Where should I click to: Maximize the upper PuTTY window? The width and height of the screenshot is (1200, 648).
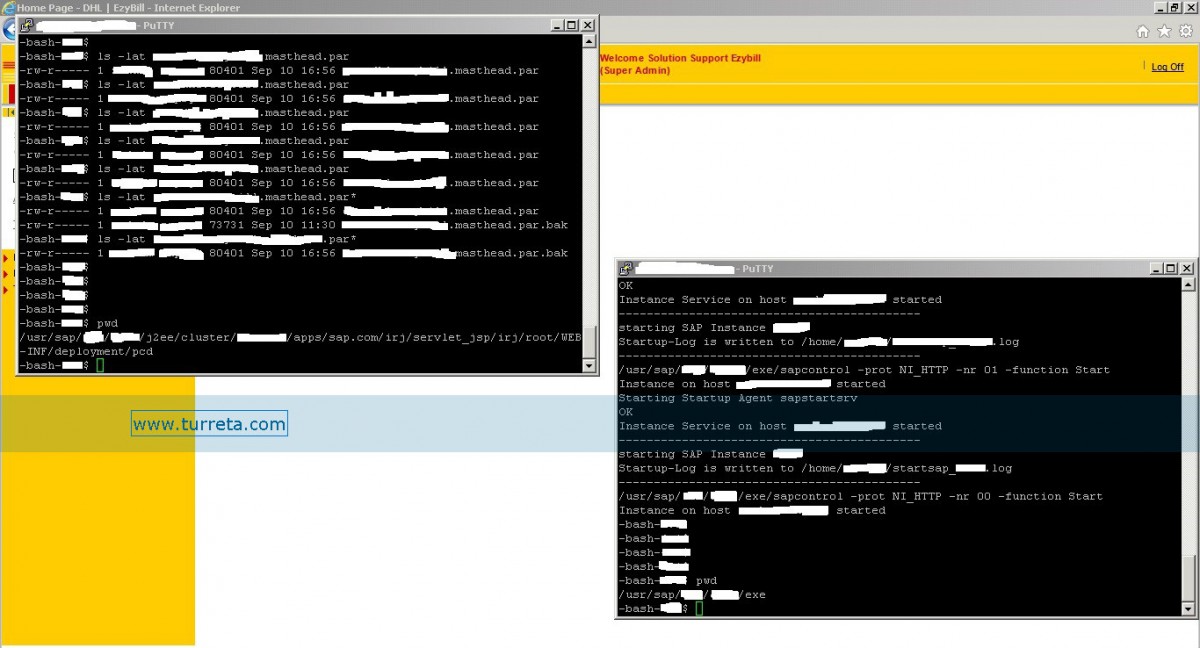pos(573,25)
